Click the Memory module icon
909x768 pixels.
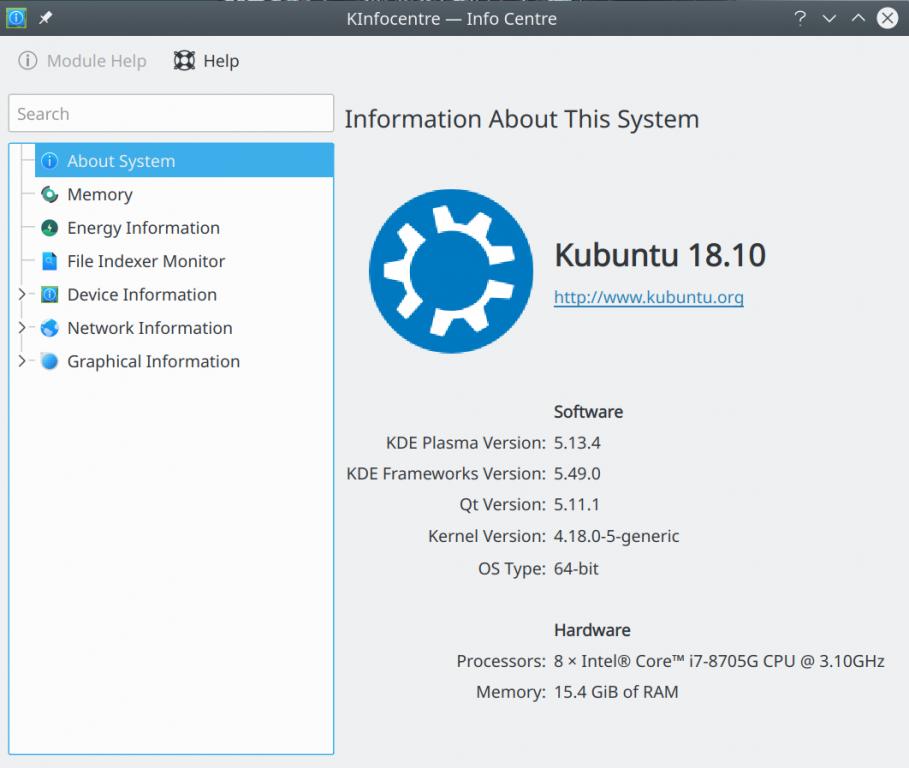50,195
